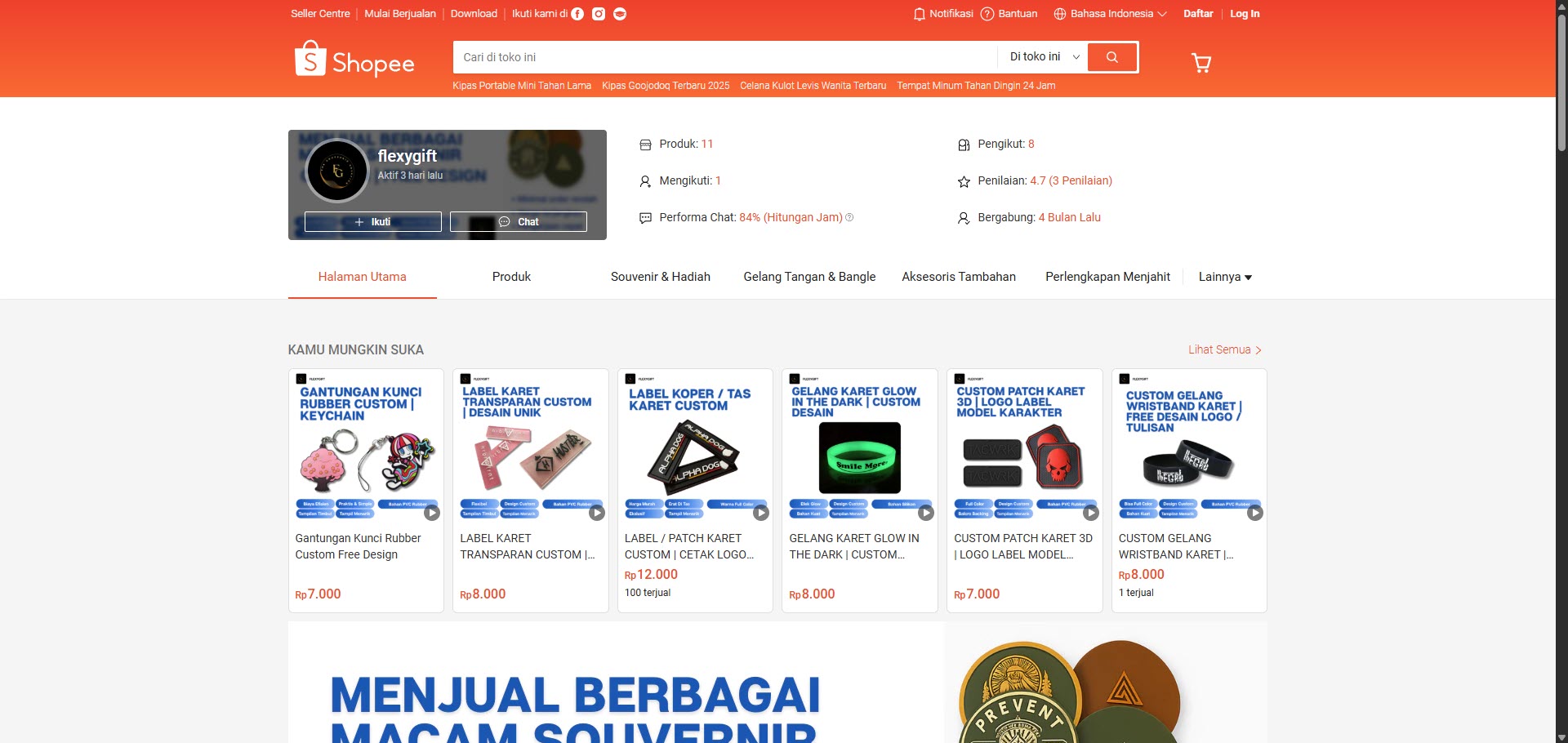Focus the 'Cari di toko ini' search field
The height and width of the screenshot is (743, 1568).
coord(725,57)
